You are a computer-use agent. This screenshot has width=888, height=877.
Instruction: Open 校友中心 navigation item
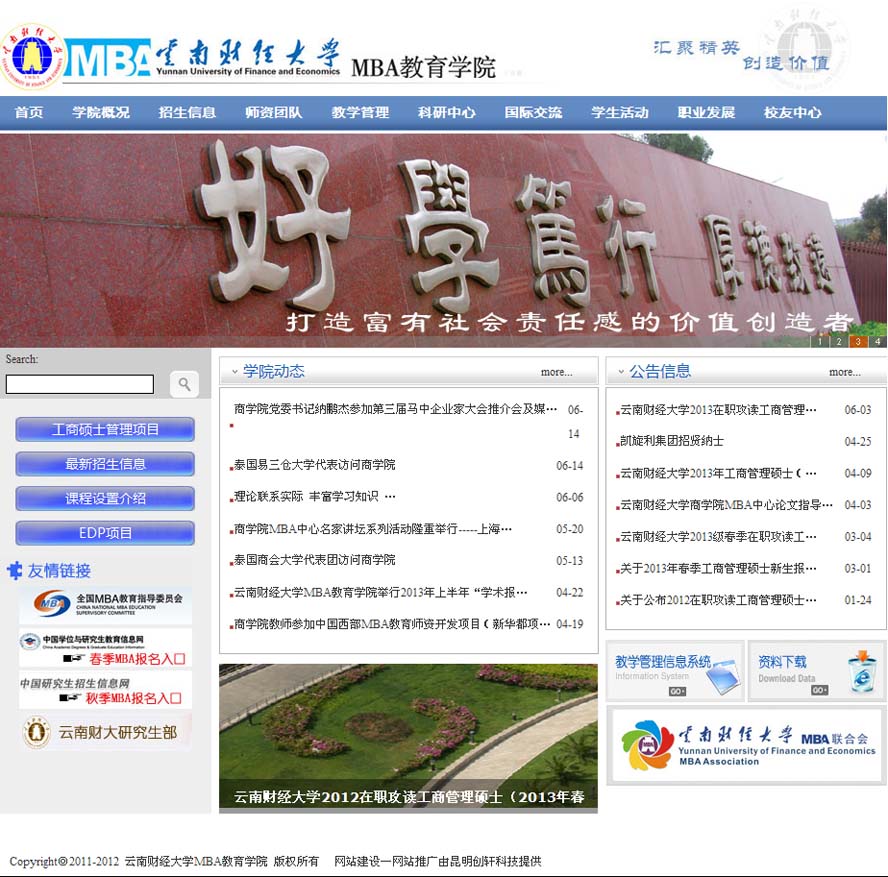pos(793,112)
